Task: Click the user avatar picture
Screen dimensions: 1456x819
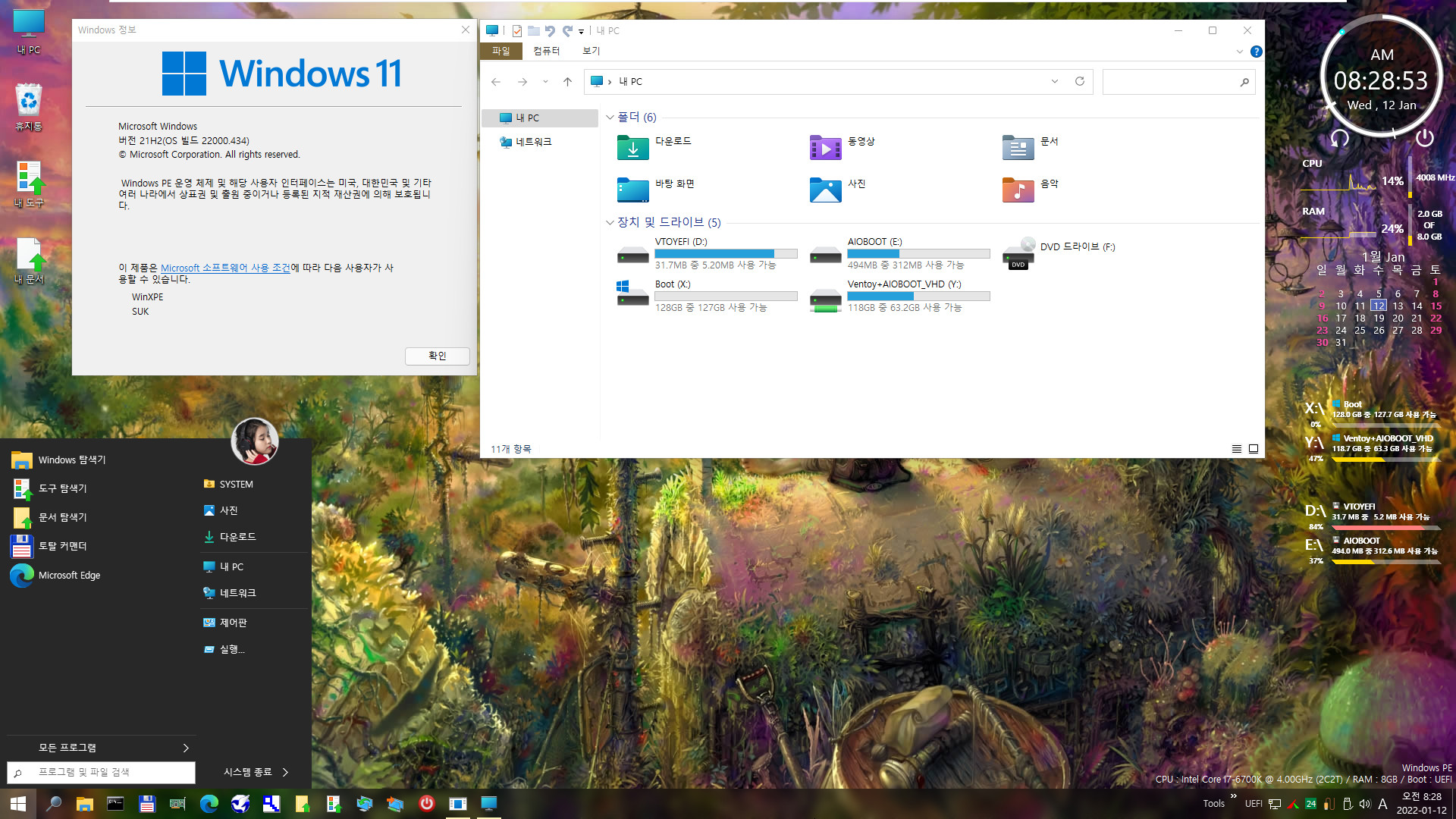Action: (254, 441)
